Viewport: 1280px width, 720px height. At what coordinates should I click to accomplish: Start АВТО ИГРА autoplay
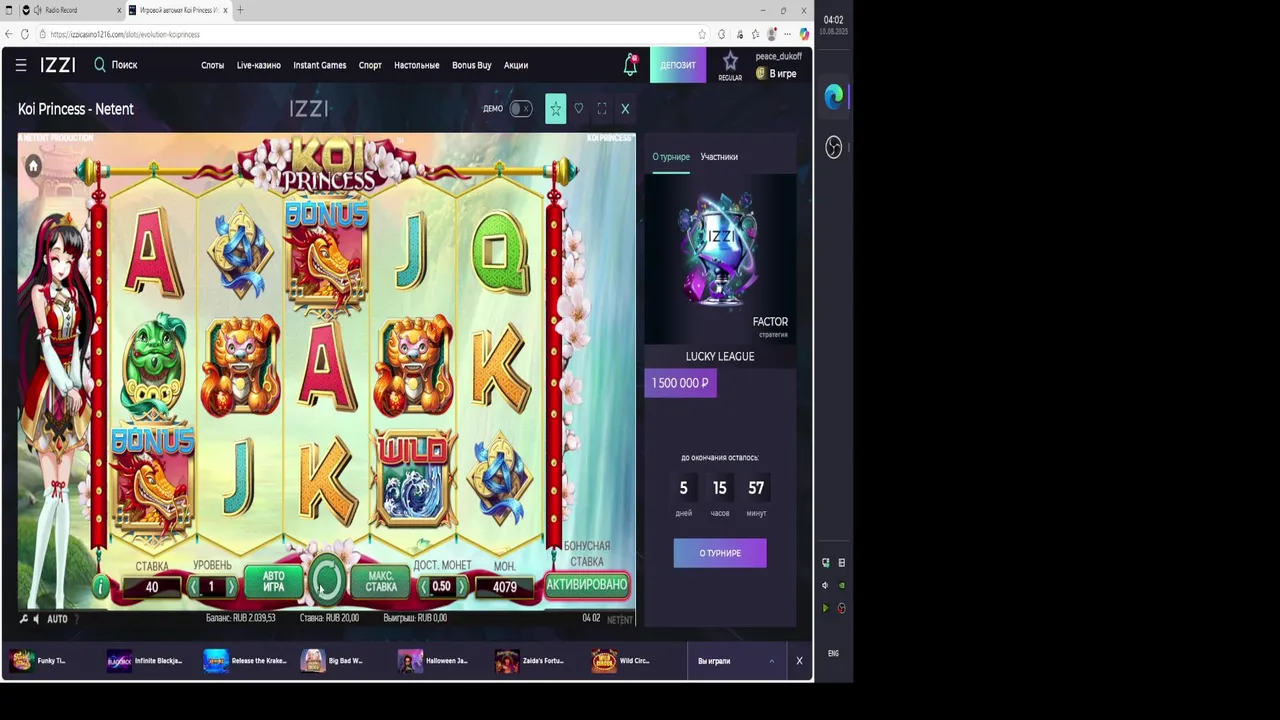click(274, 582)
